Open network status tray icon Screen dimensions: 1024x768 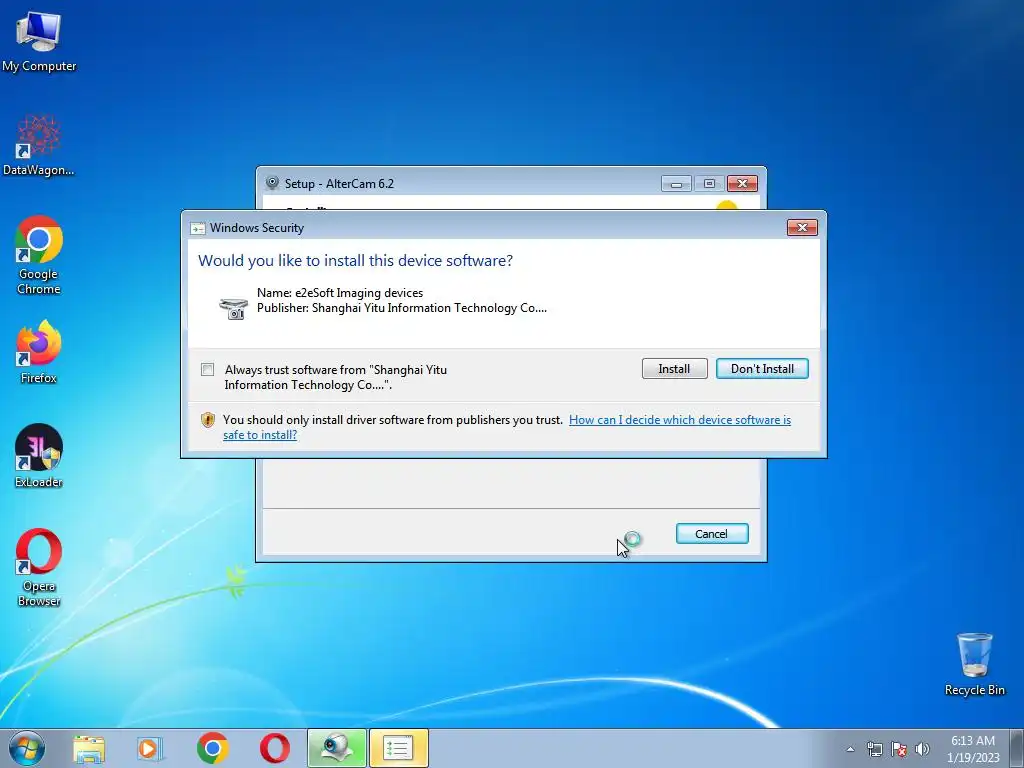tap(874, 749)
